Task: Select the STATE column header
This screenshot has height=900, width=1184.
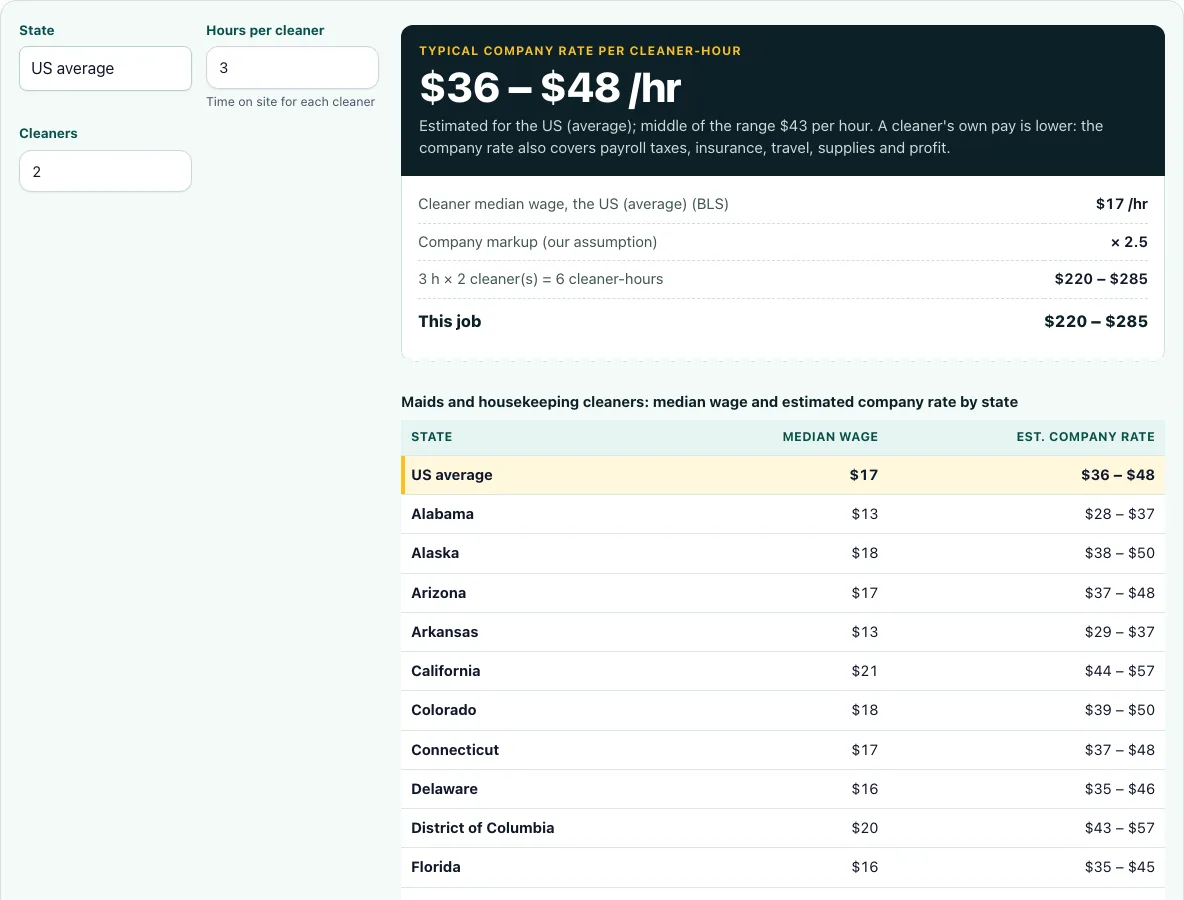Action: pyautogui.click(x=432, y=437)
